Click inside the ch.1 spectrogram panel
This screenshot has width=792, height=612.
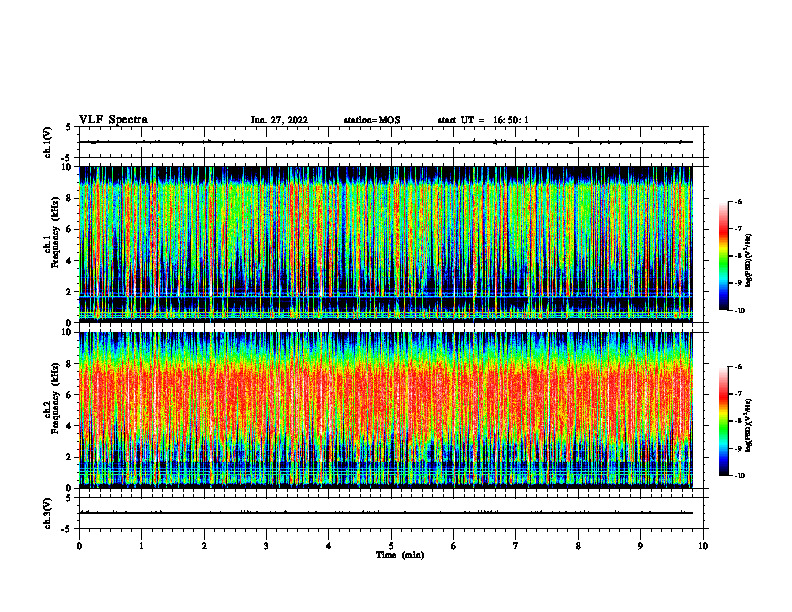pos(386,244)
